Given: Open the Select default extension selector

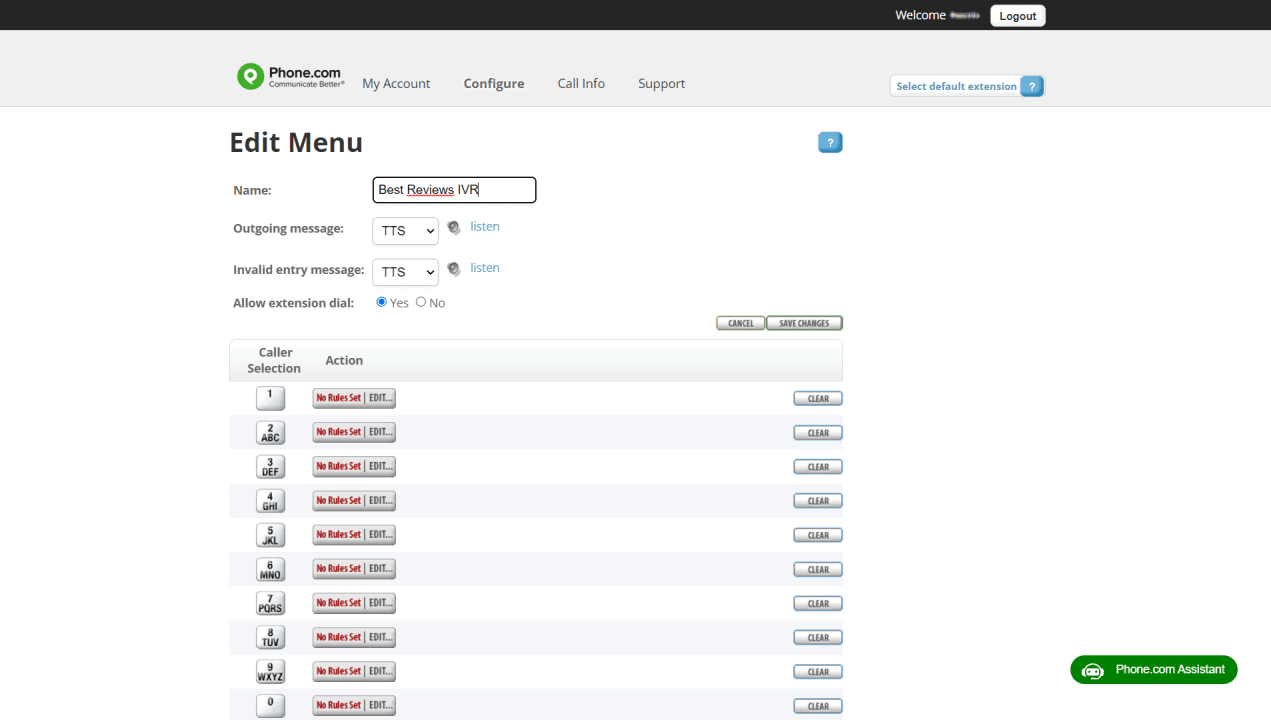Looking at the screenshot, I should point(956,86).
